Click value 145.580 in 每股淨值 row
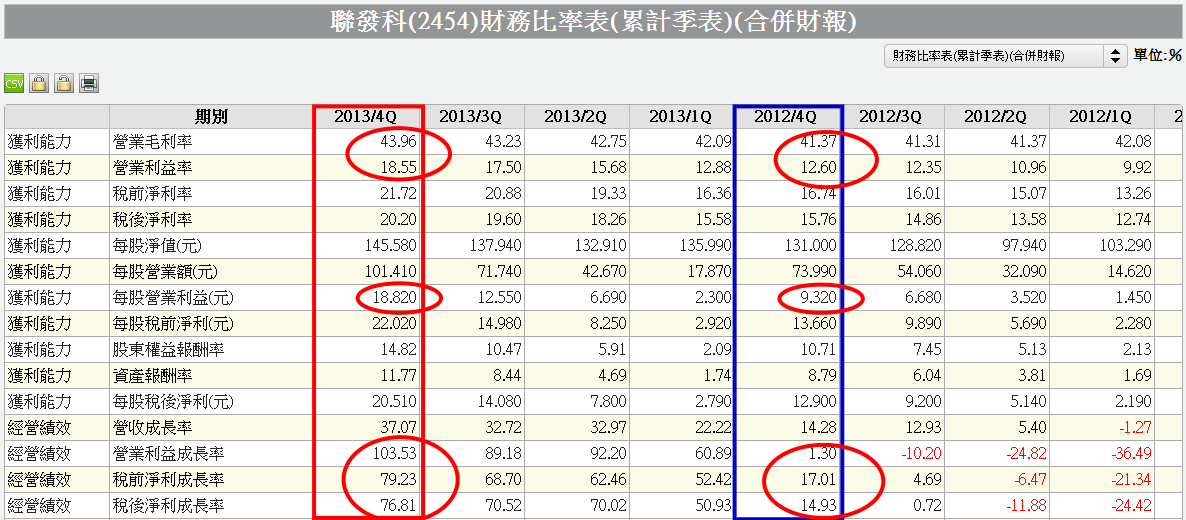 point(390,245)
